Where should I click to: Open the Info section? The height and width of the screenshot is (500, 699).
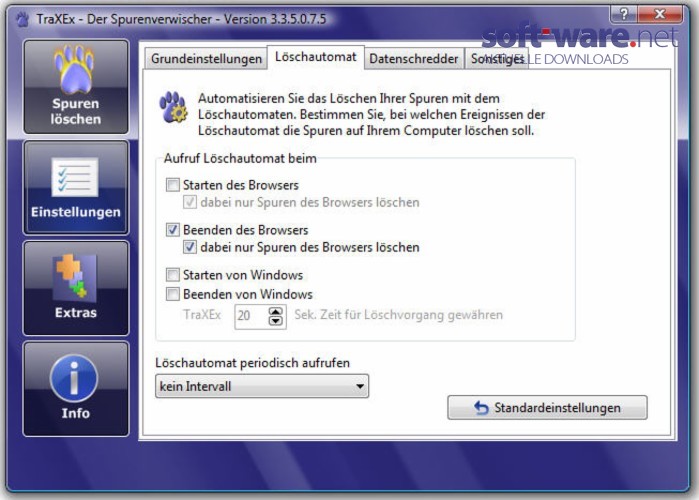pos(76,389)
